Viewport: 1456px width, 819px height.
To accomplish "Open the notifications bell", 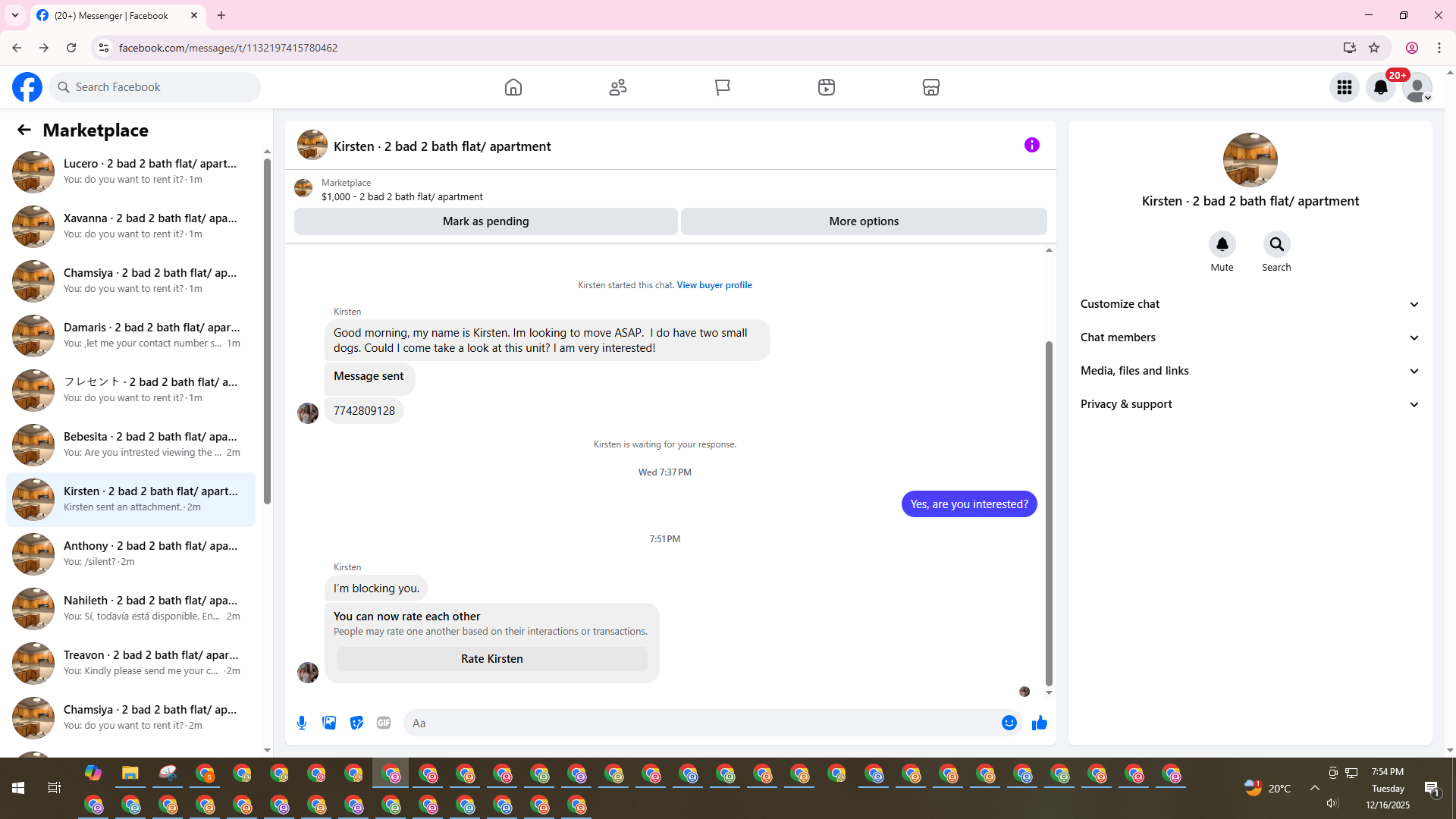I will pos(1381,87).
